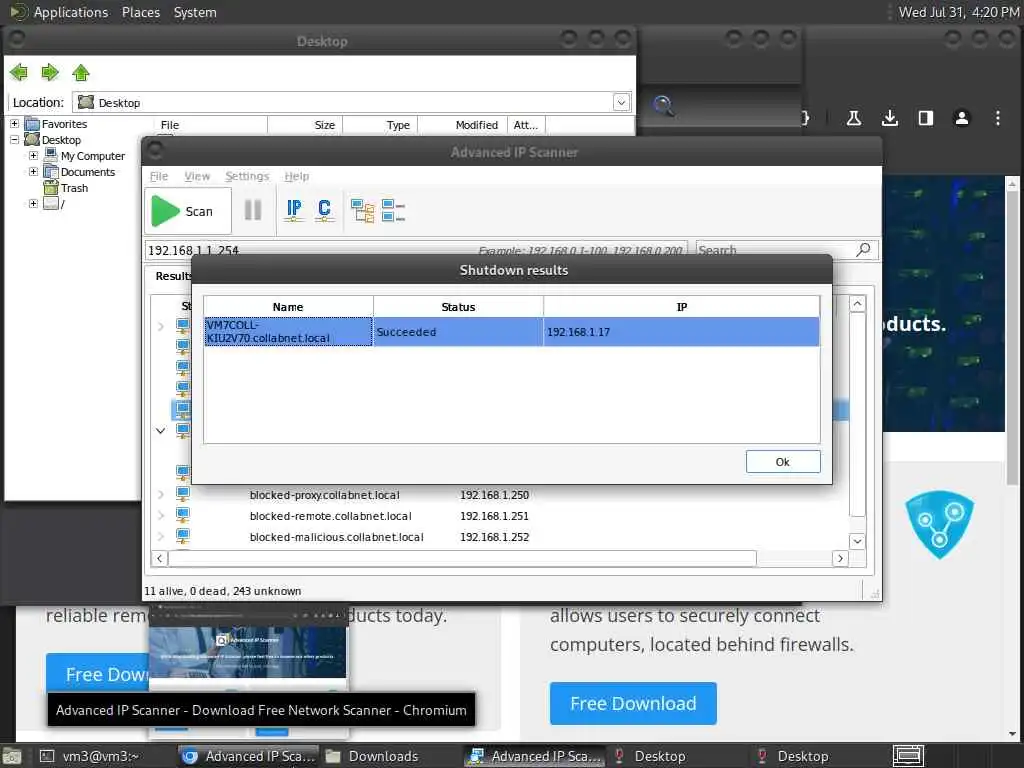Click the results list scroll down arrow
The width and height of the screenshot is (1024, 768).
pyautogui.click(x=857, y=541)
